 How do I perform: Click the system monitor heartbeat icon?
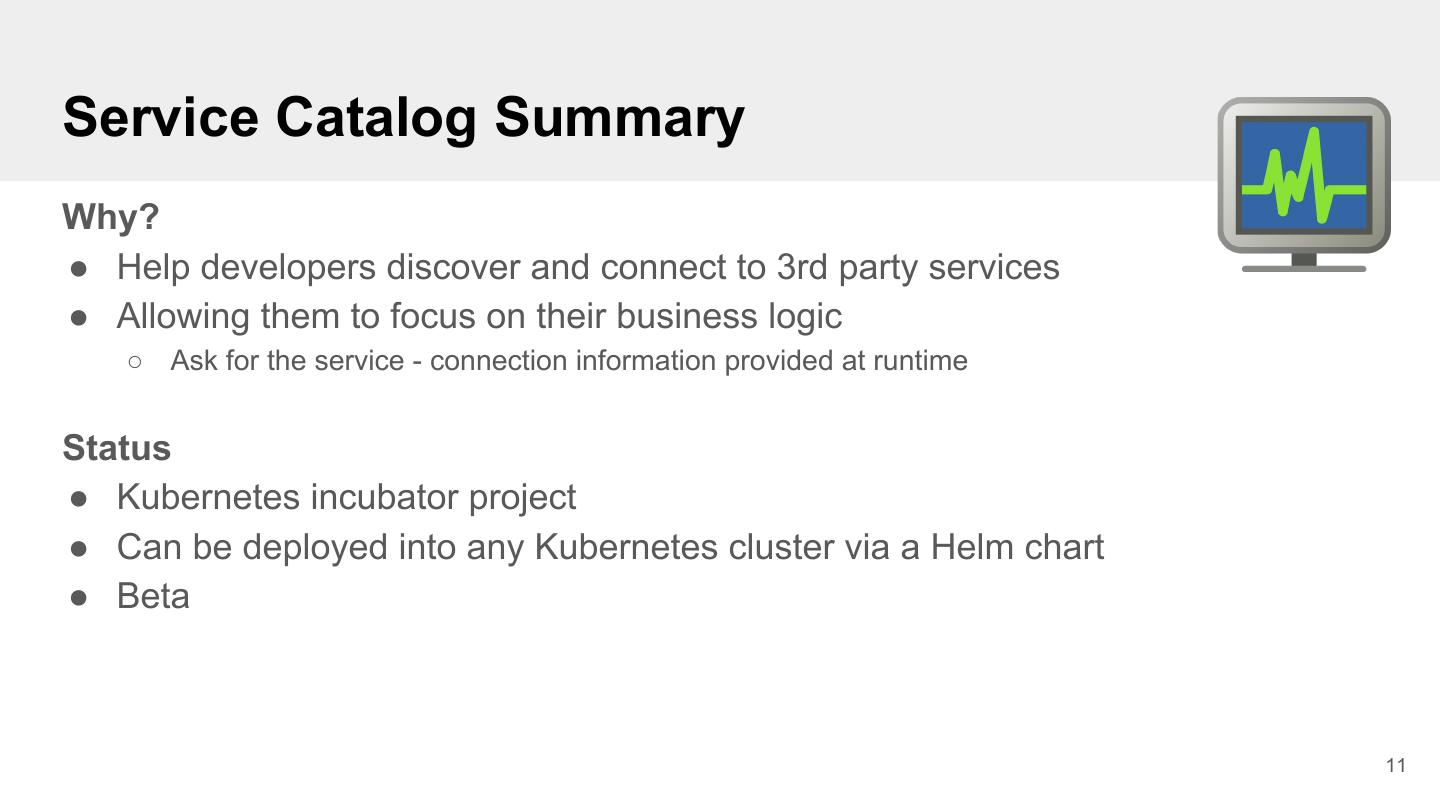point(1303,180)
